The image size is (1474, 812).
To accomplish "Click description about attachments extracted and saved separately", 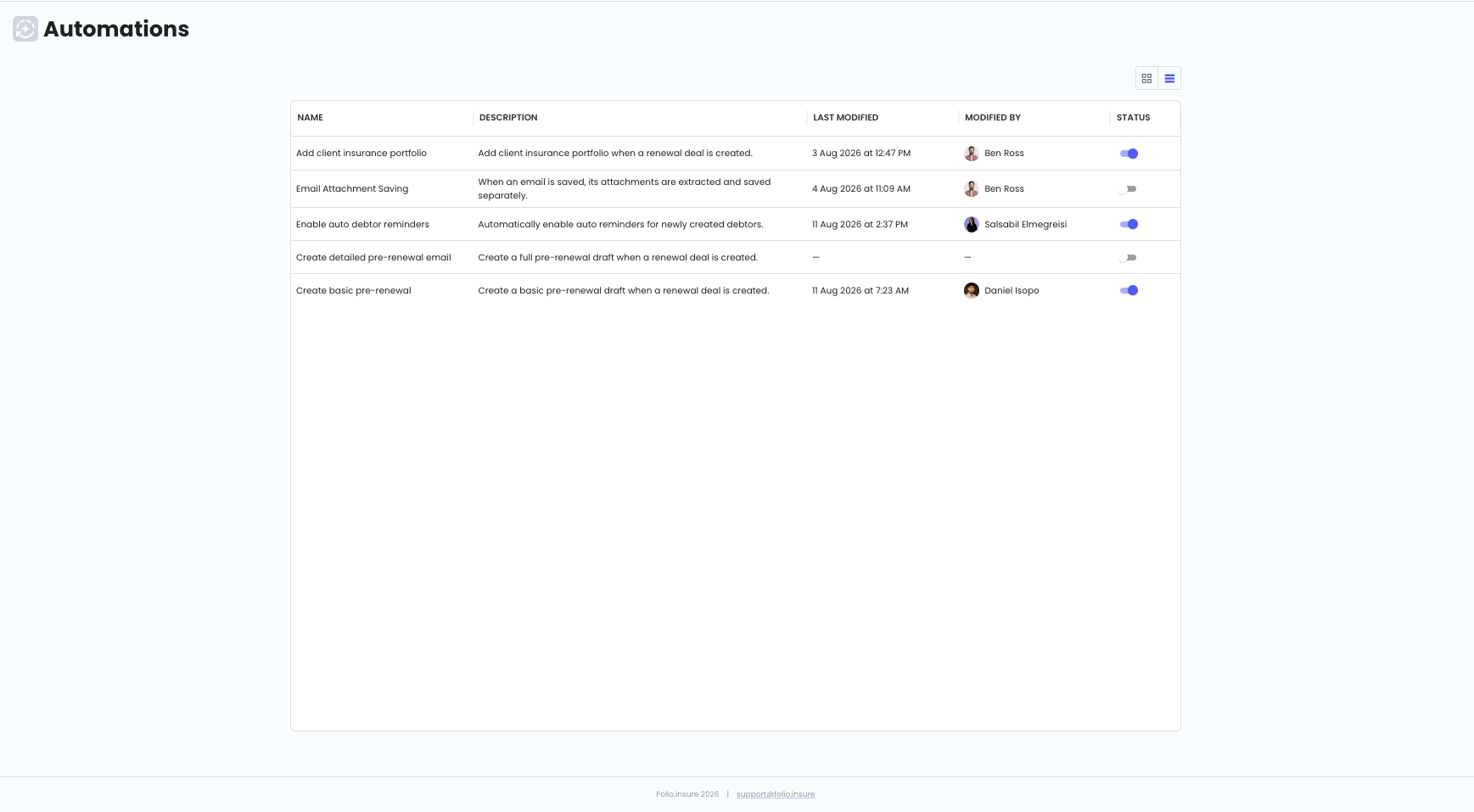I will point(625,189).
